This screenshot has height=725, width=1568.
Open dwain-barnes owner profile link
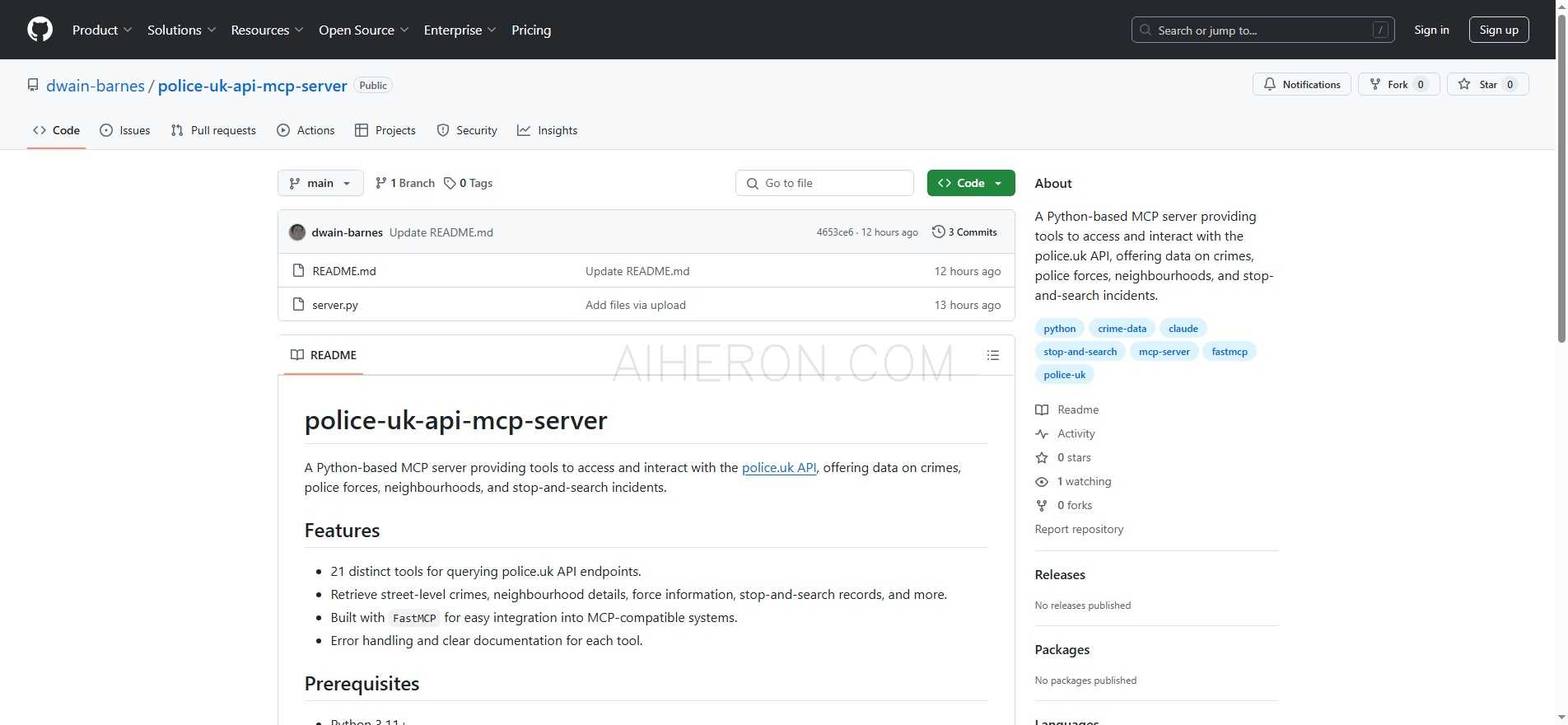coord(96,86)
